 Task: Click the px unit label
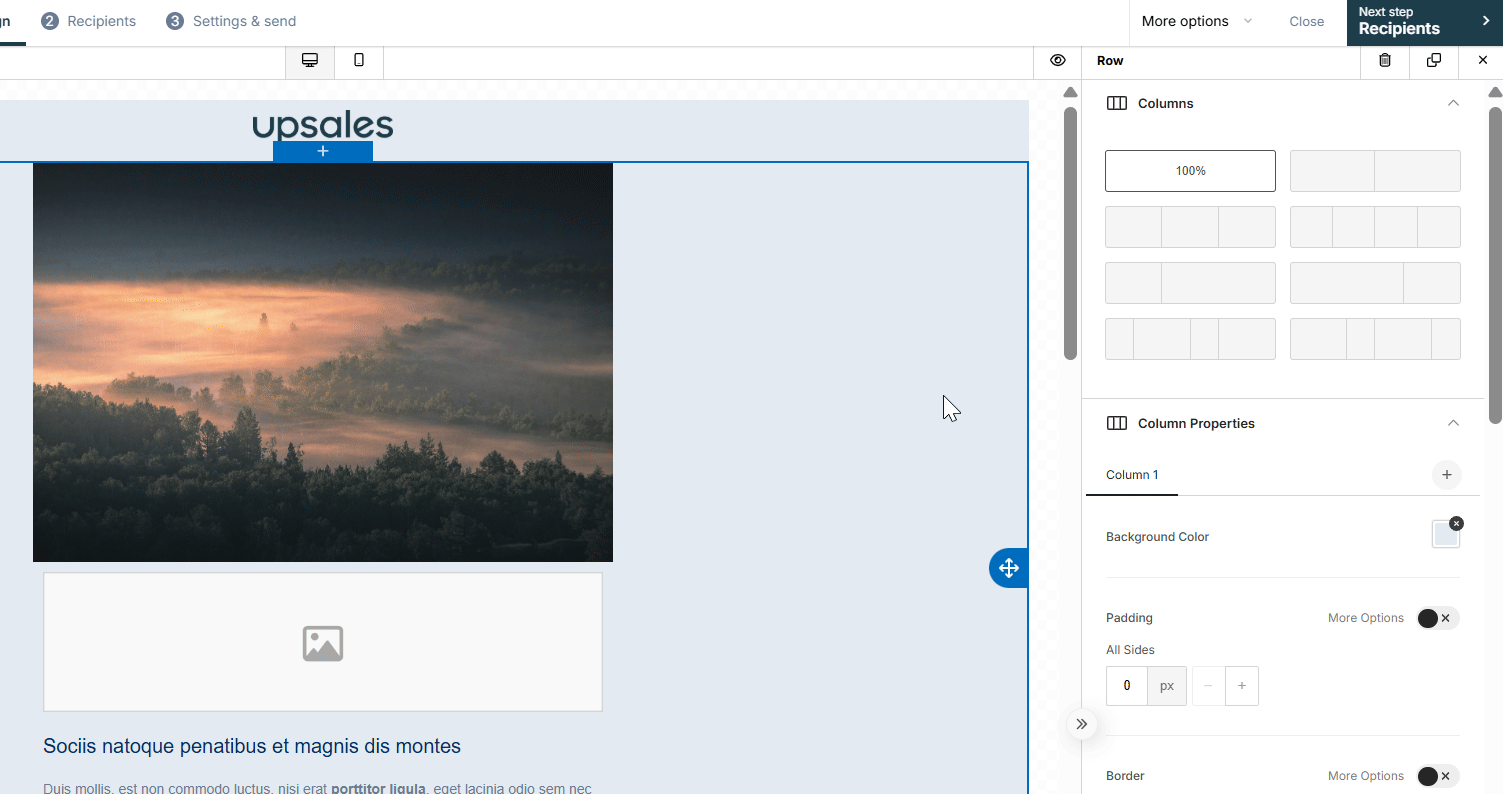(1167, 686)
